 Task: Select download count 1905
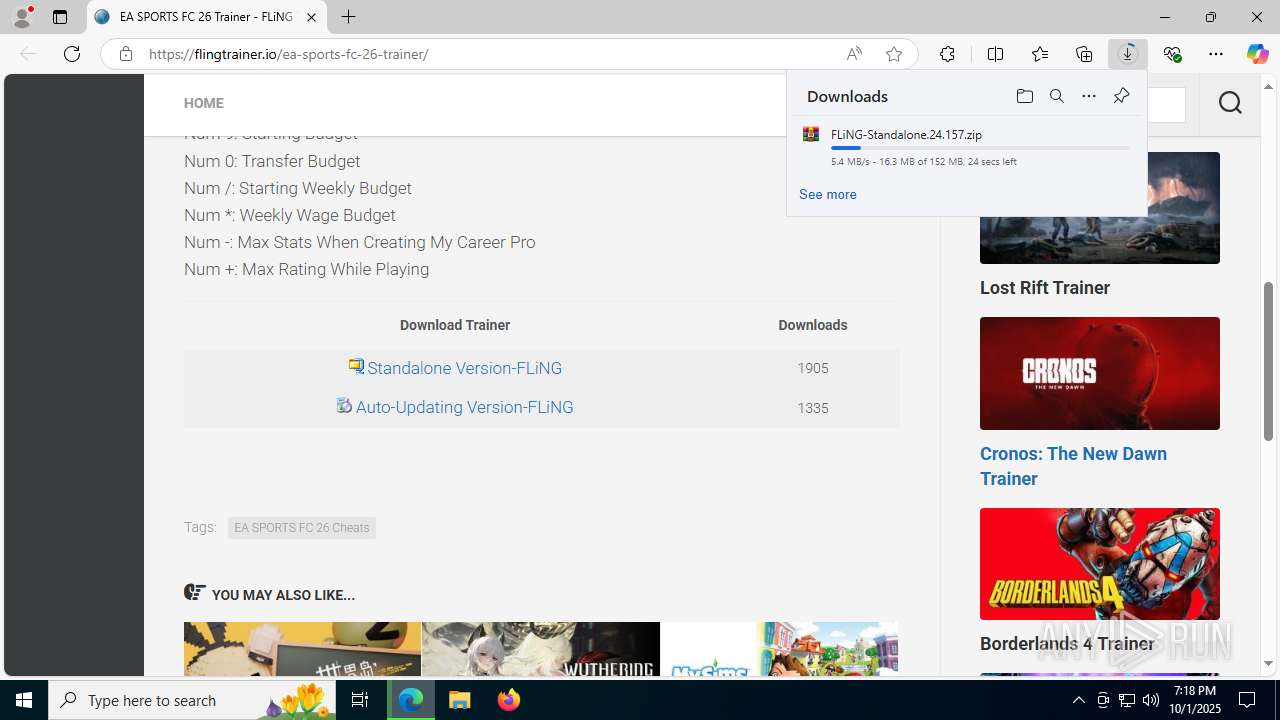point(813,368)
